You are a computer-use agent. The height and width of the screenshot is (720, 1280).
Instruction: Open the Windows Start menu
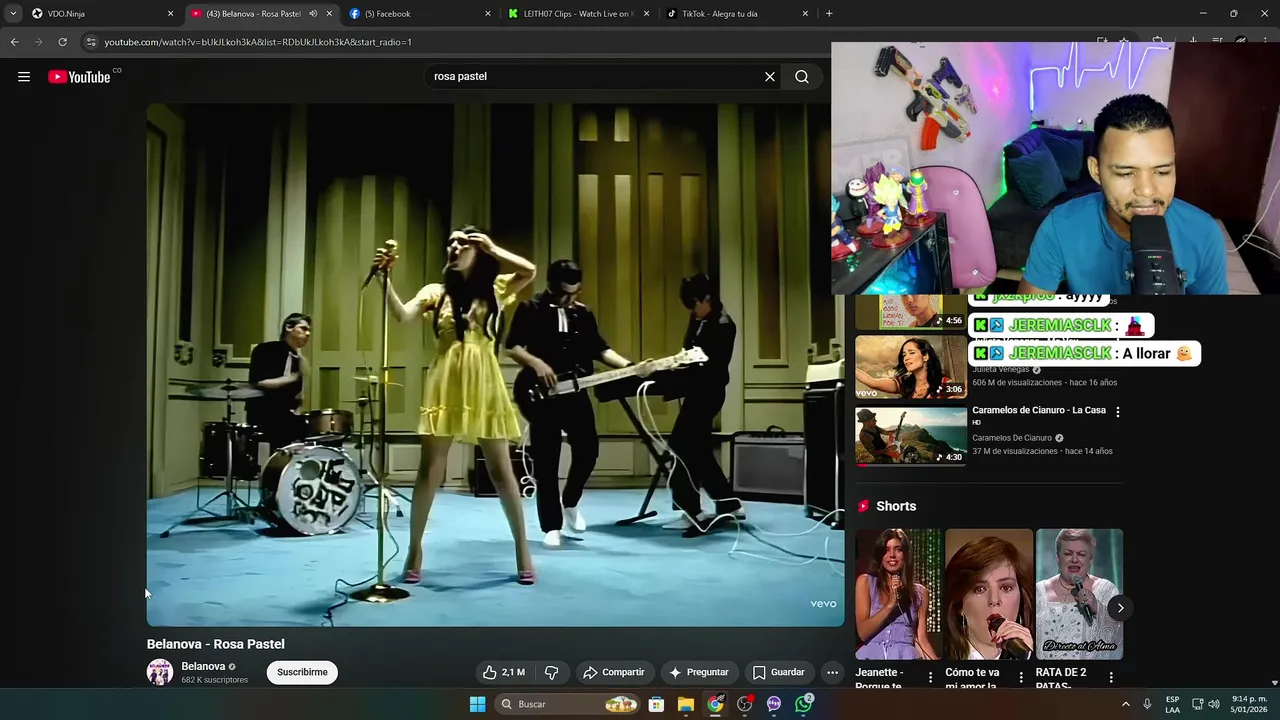click(477, 704)
